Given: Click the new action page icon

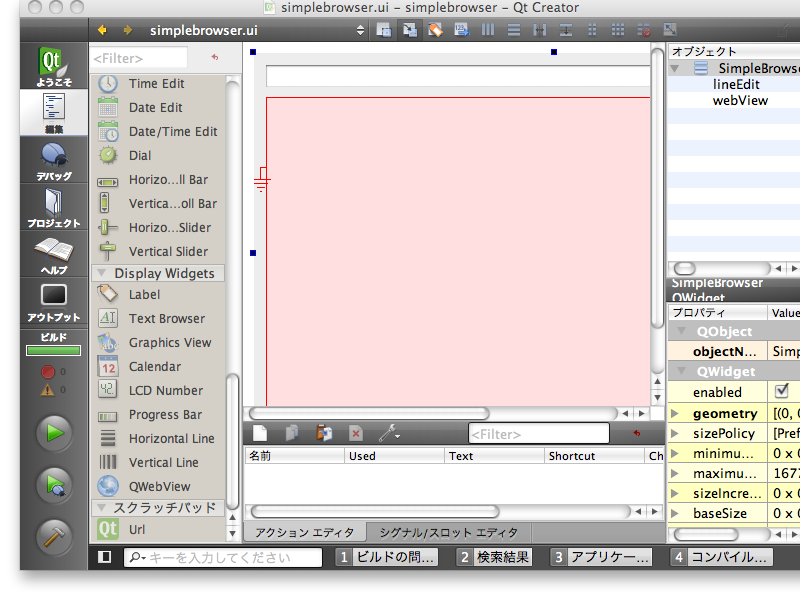Looking at the screenshot, I should point(260,433).
